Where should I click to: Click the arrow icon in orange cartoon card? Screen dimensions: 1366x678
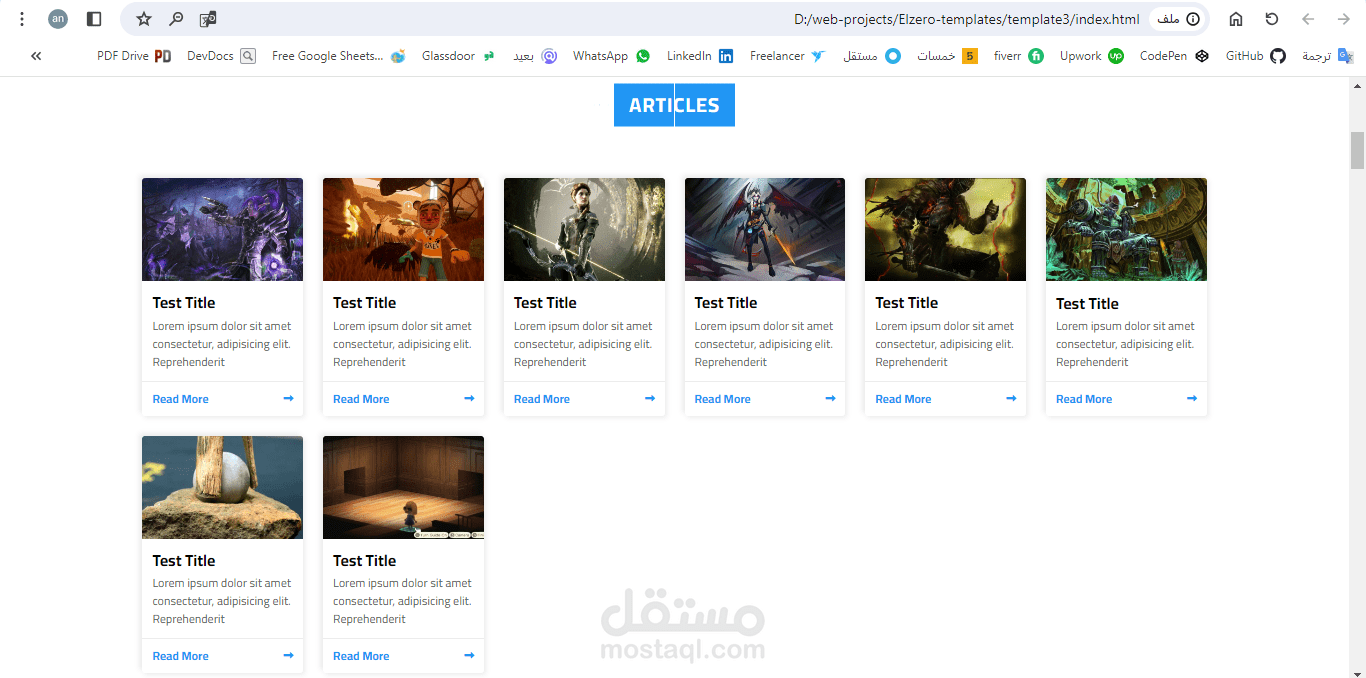tap(469, 398)
